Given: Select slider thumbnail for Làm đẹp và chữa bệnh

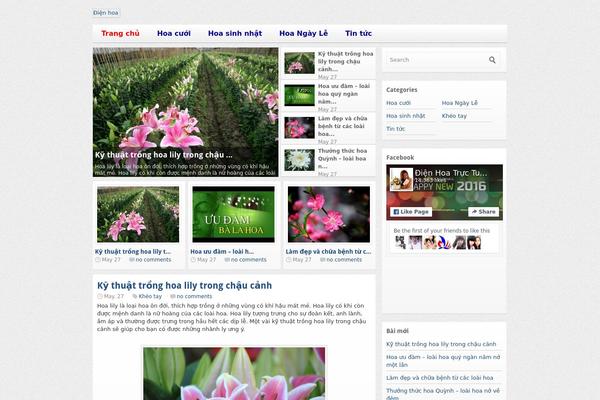Looking at the screenshot, I should (x=299, y=128).
